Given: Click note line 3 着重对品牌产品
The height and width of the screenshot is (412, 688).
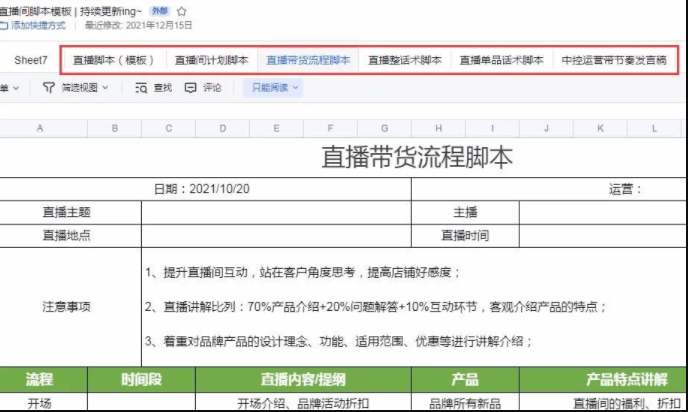Looking at the screenshot, I should coord(338,341).
